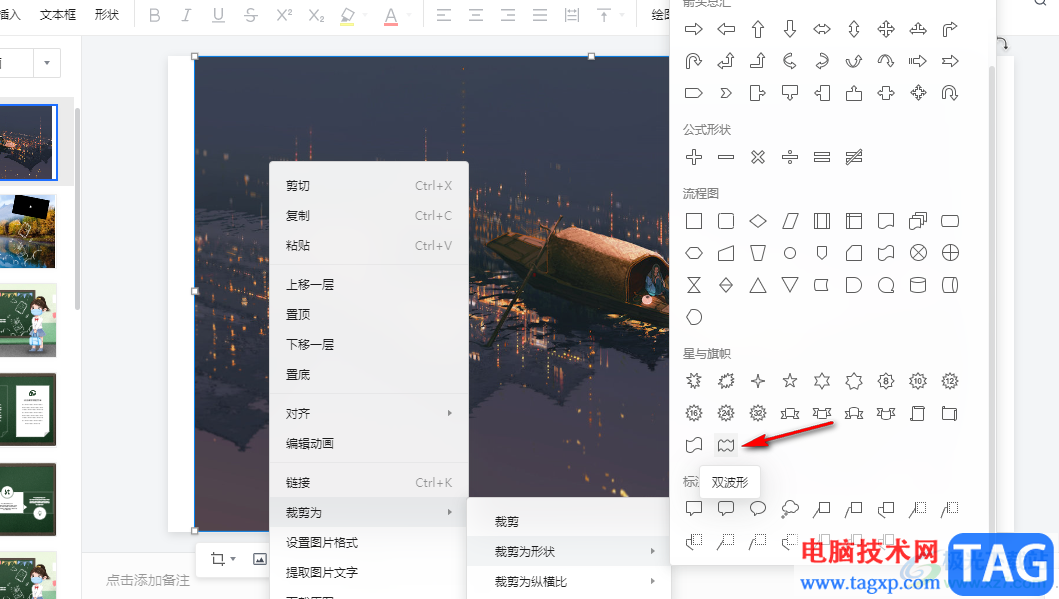The height and width of the screenshot is (599, 1059).
Task: Toggle bold formatting
Action: (x=155, y=15)
